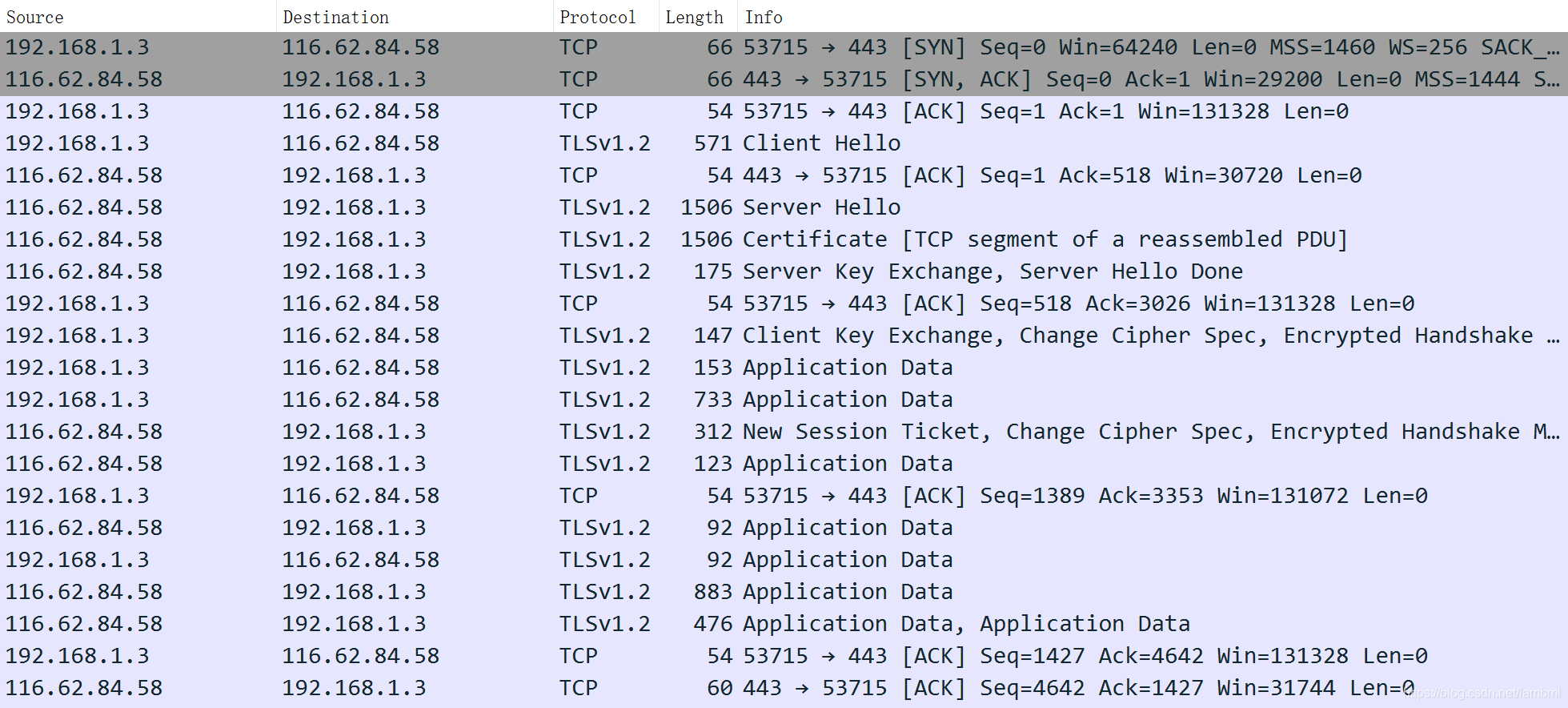Click length value 571
This screenshot has width=1568, height=708.
713,143
